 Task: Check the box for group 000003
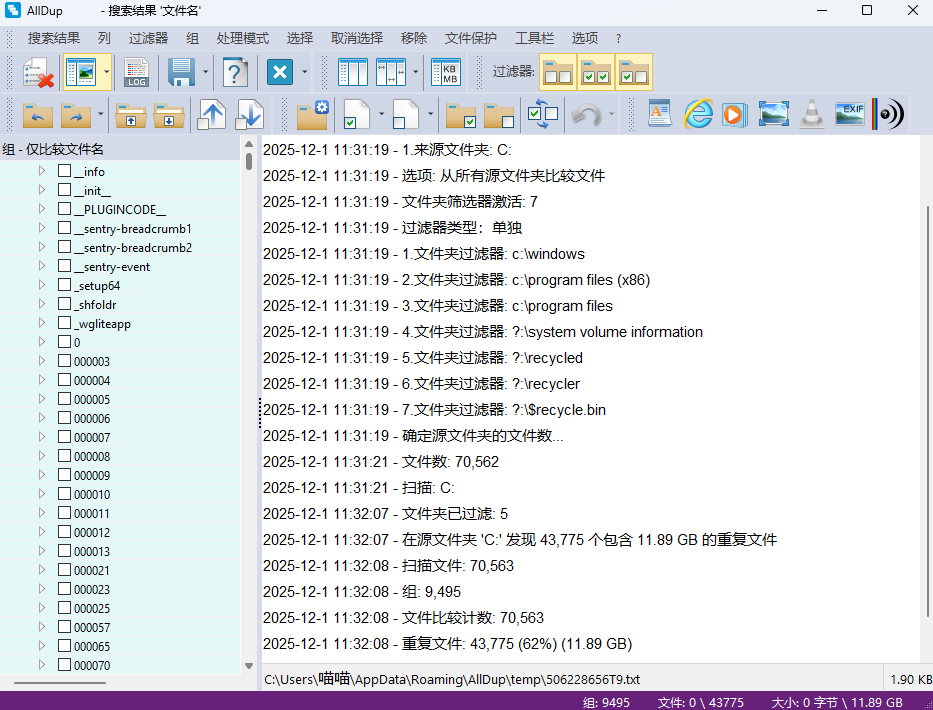click(65, 361)
